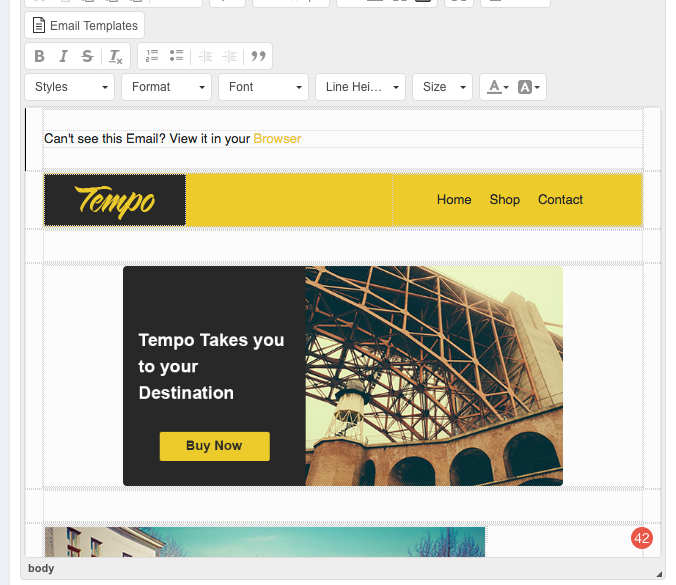
Task: Open the text color picker
Action: click(x=497, y=87)
